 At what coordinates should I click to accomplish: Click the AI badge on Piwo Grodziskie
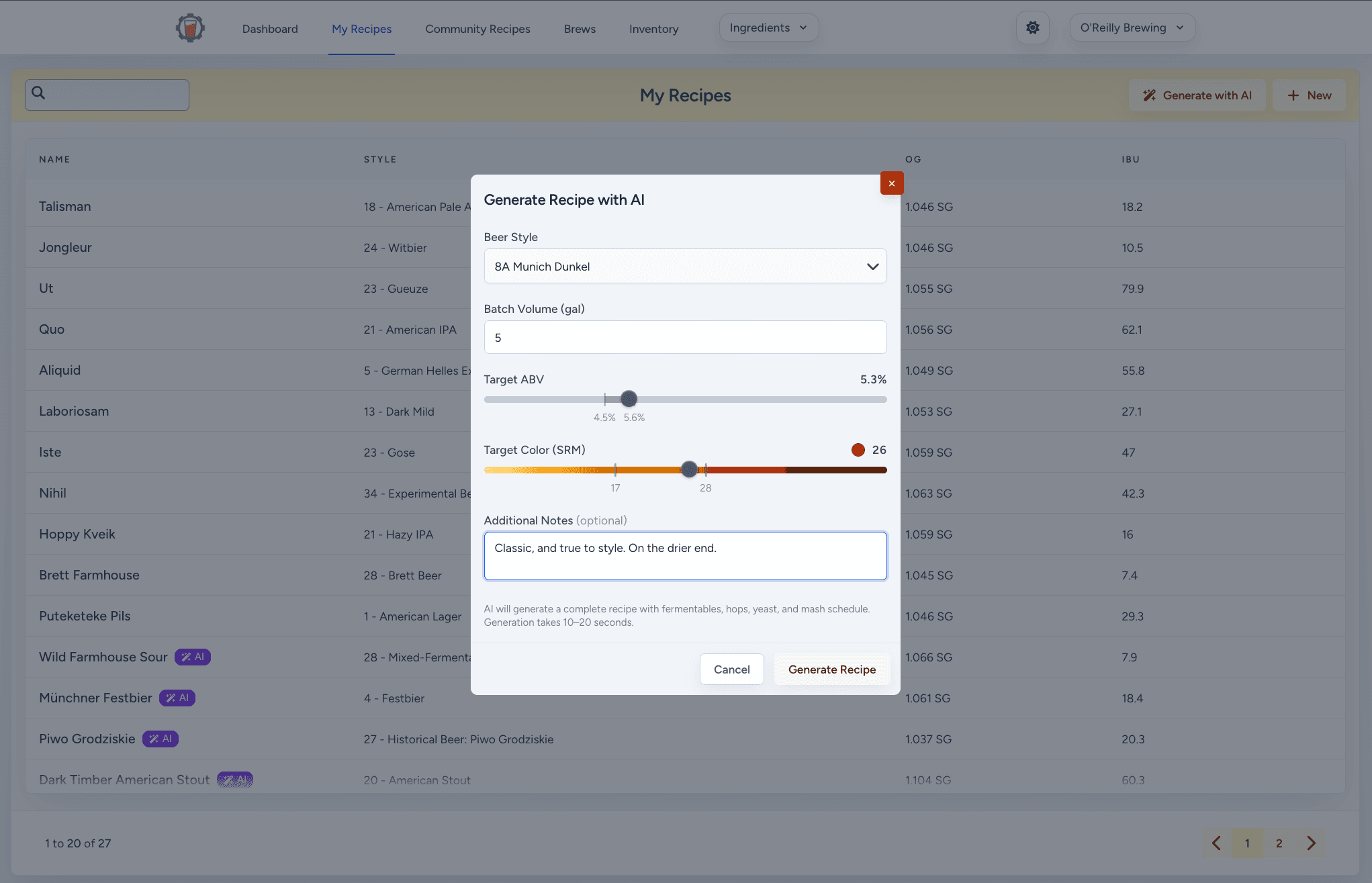(x=161, y=739)
